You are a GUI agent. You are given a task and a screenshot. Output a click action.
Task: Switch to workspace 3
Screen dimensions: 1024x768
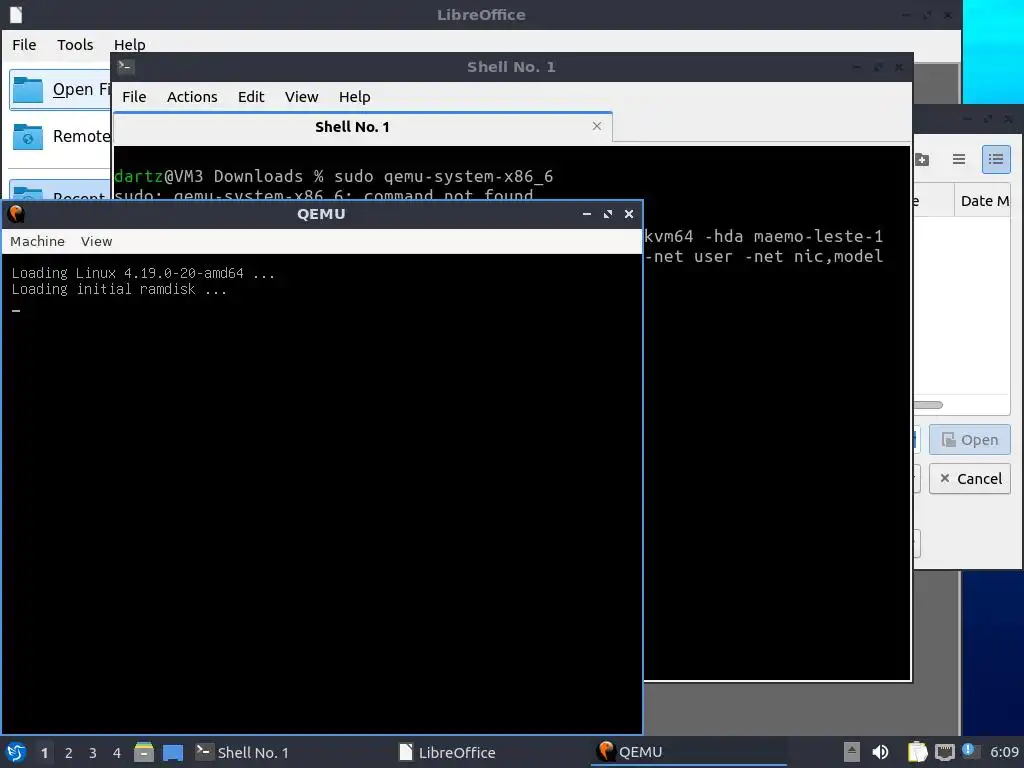coord(93,753)
